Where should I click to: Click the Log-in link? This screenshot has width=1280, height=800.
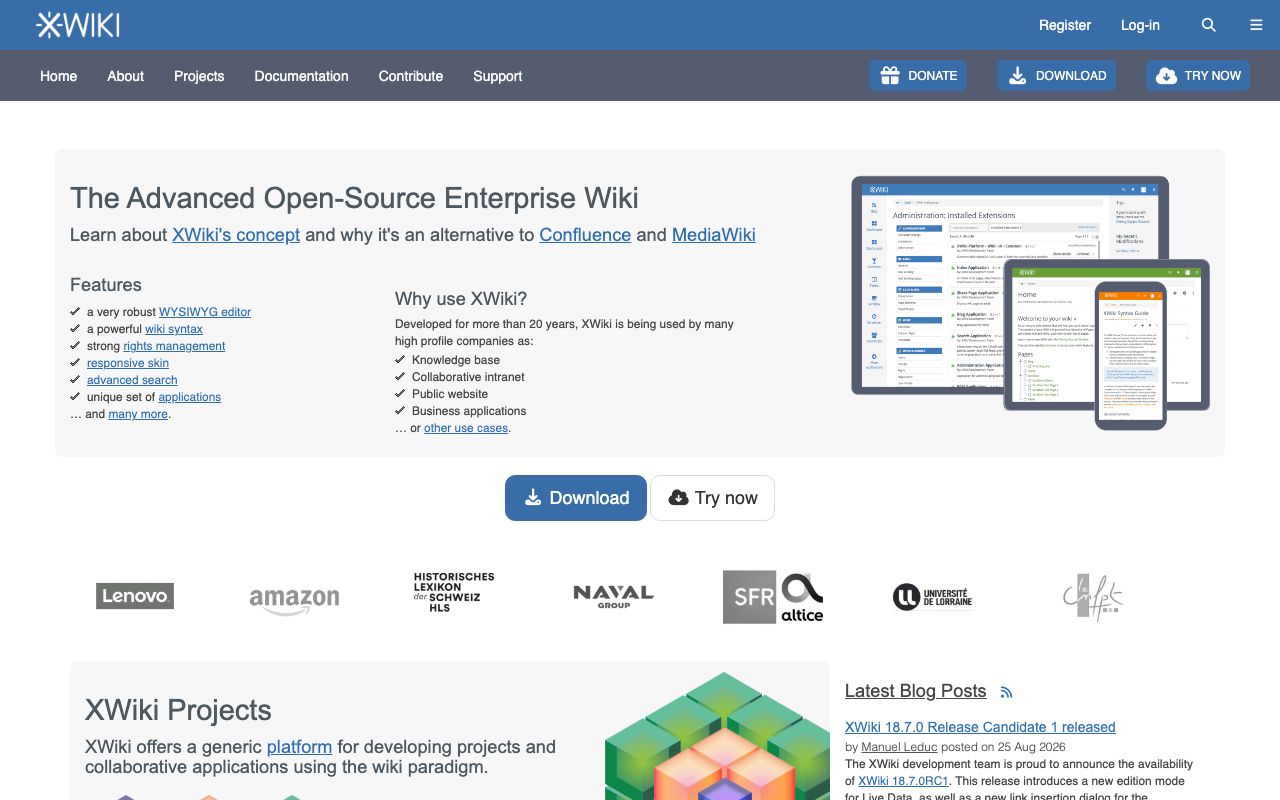pyautogui.click(x=1140, y=25)
